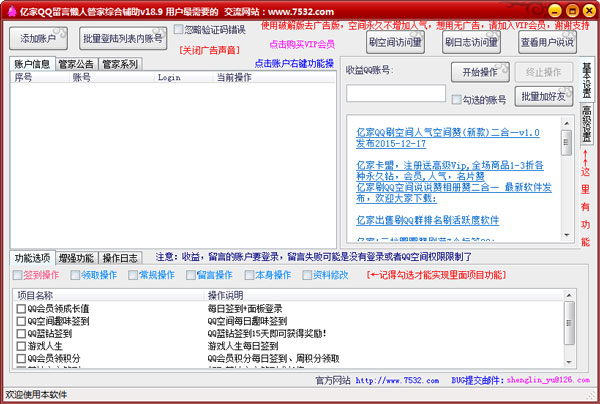Click the project list scrollbar thumb
600x404 pixels.
(x=569, y=323)
